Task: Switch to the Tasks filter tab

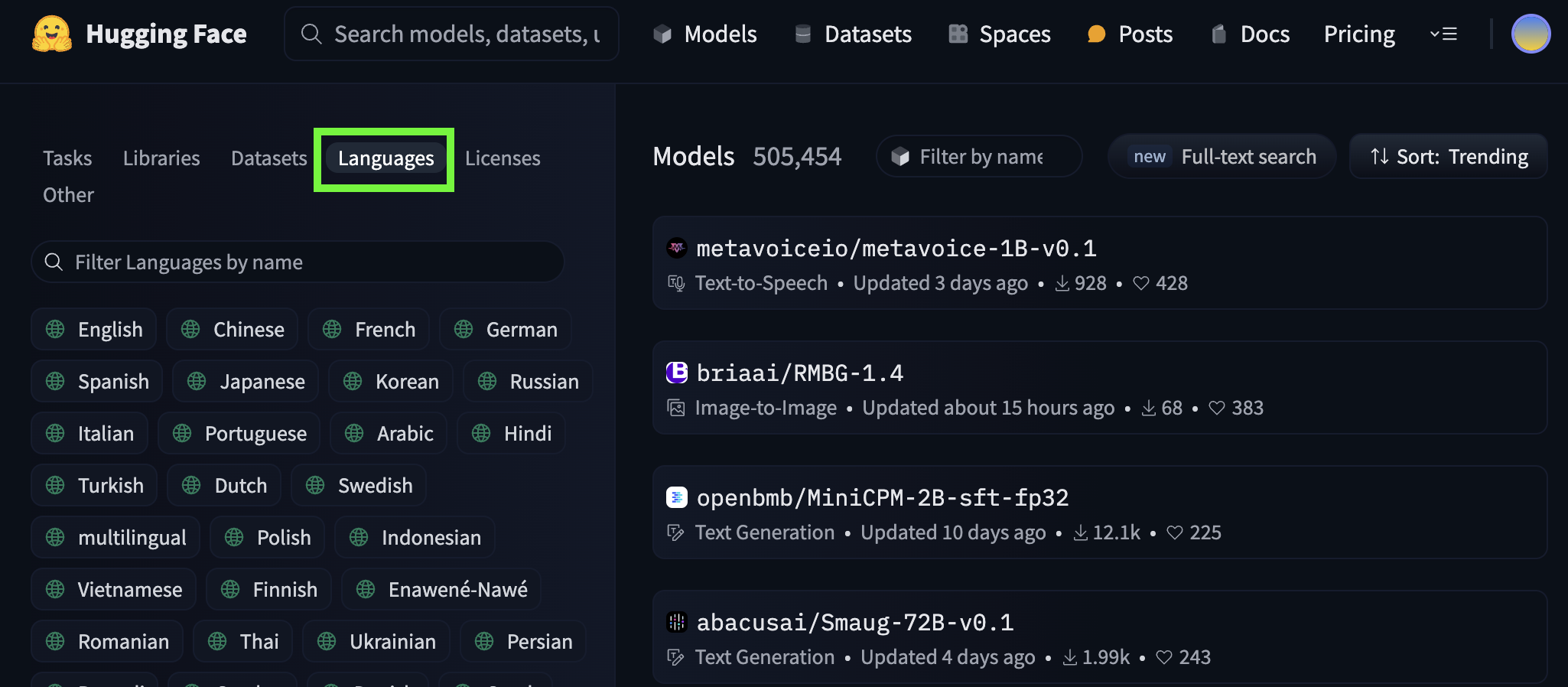Action: (x=67, y=158)
